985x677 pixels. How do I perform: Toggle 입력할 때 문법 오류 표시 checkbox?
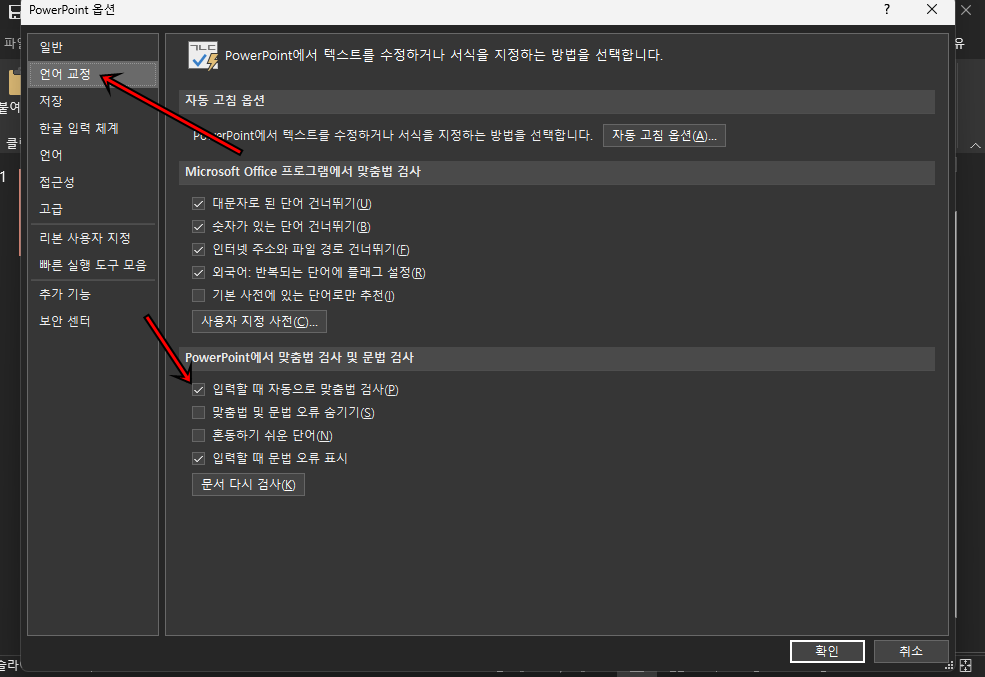click(x=199, y=458)
